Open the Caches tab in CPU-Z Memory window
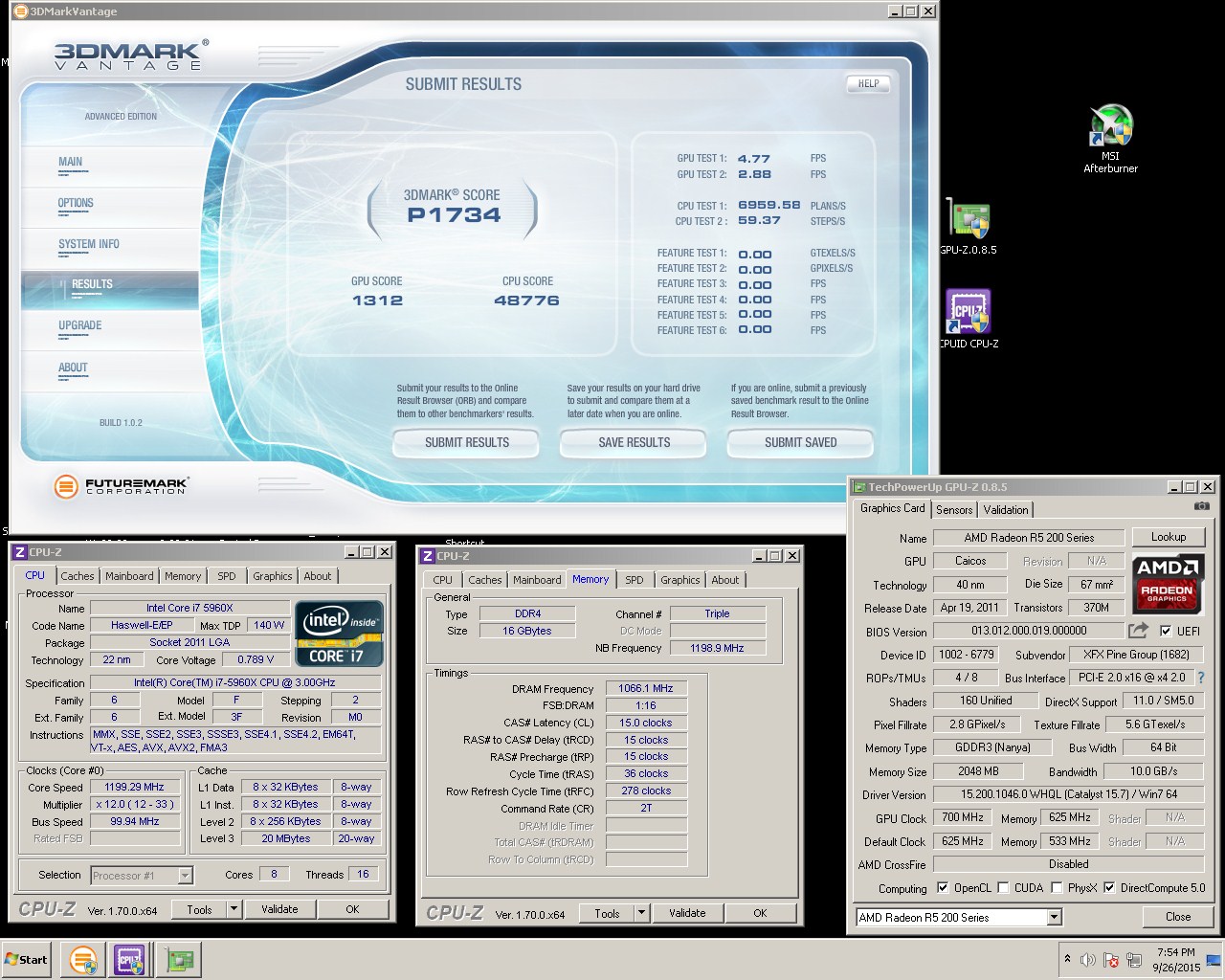The width and height of the screenshot is (1225, 980). point(485,580)
